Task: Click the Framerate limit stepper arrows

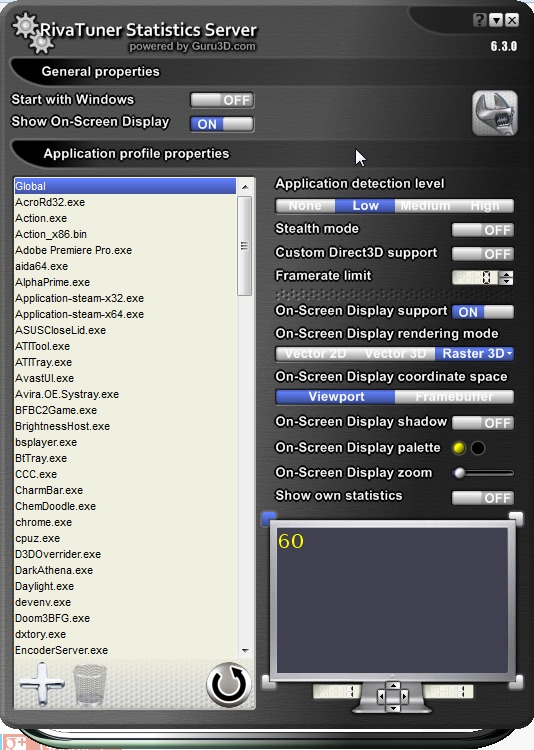Action: (506, 277)
